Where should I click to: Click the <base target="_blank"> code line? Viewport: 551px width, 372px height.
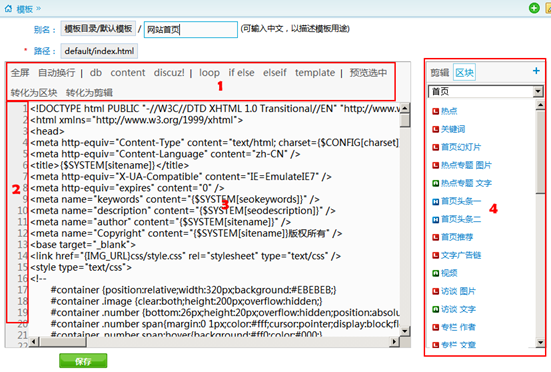(83, 244)
